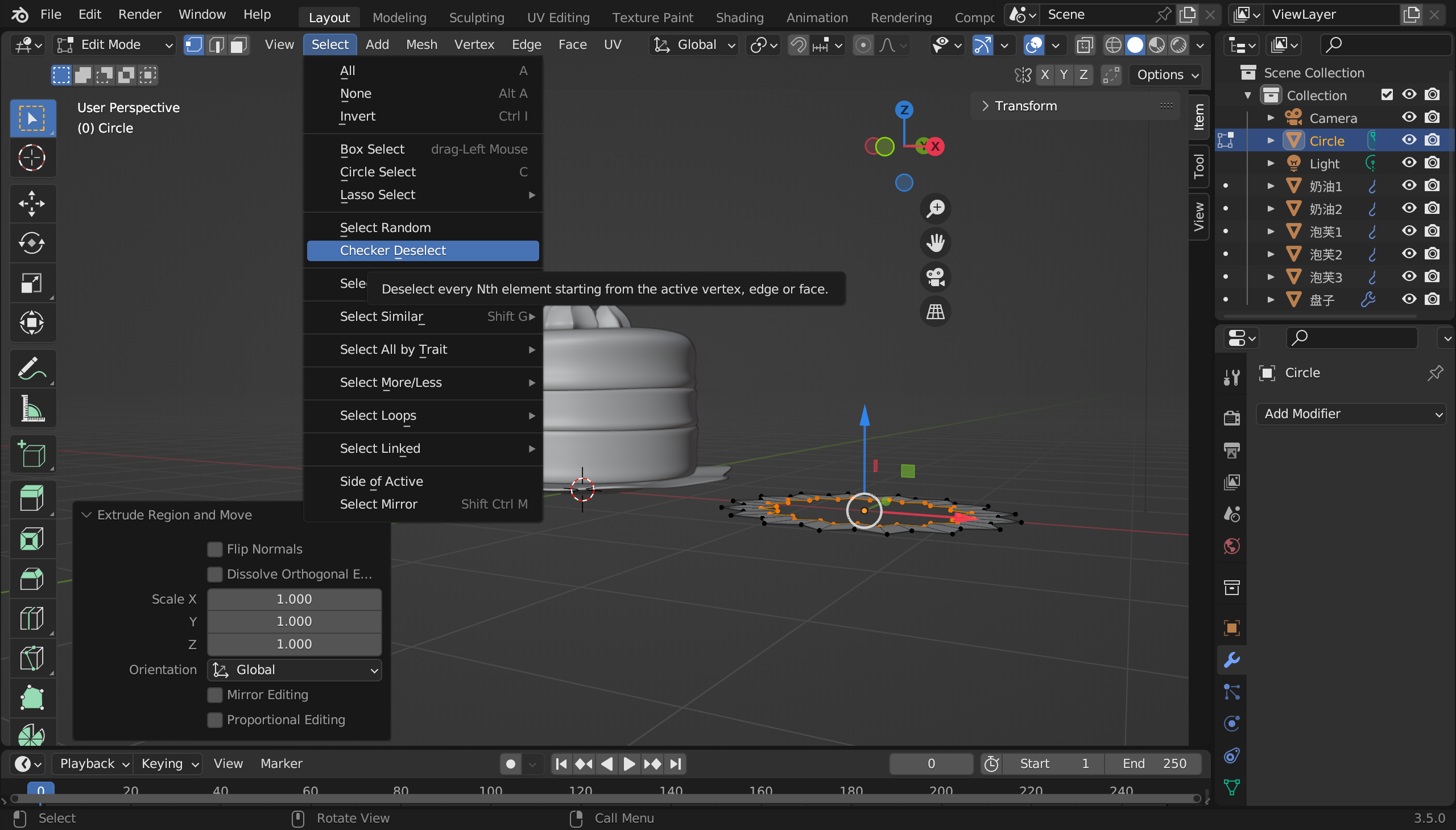Toggle mirror X axis button
1456x830 pixels.
[x=1045, y=75]
